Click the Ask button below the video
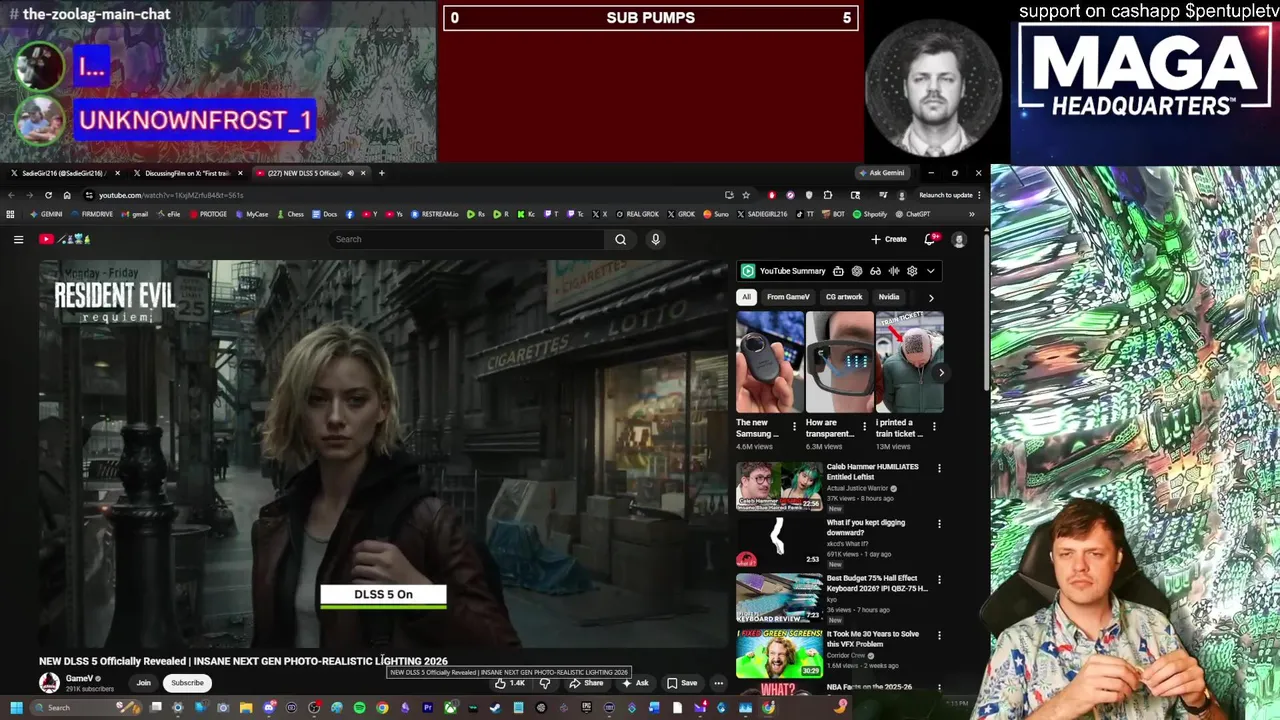The image size is (1280, 720). (635, 683)
